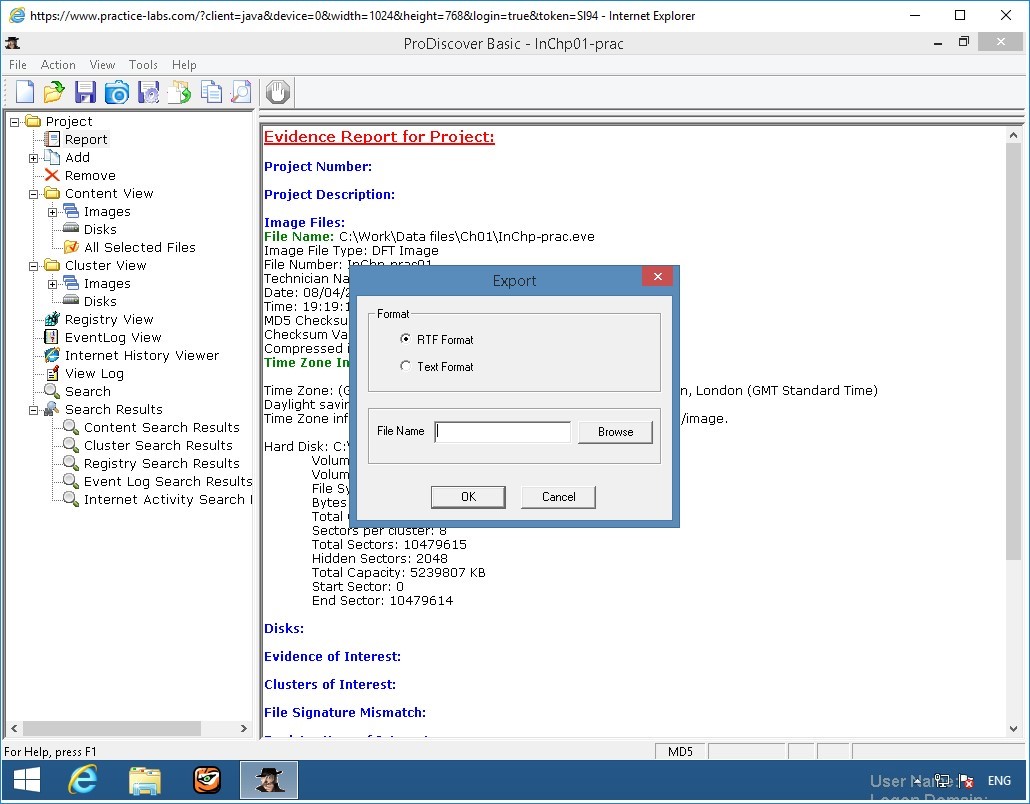Collapse the Search Results node
This screenshot has width=1030, height=804.
(34, 411)
